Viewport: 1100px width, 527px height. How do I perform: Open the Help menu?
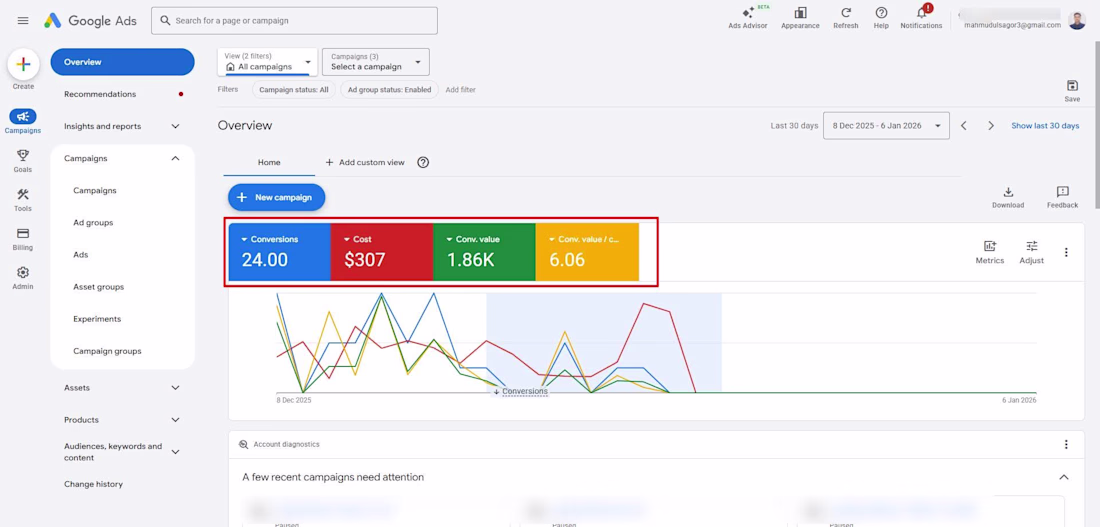tap(881, 18)
